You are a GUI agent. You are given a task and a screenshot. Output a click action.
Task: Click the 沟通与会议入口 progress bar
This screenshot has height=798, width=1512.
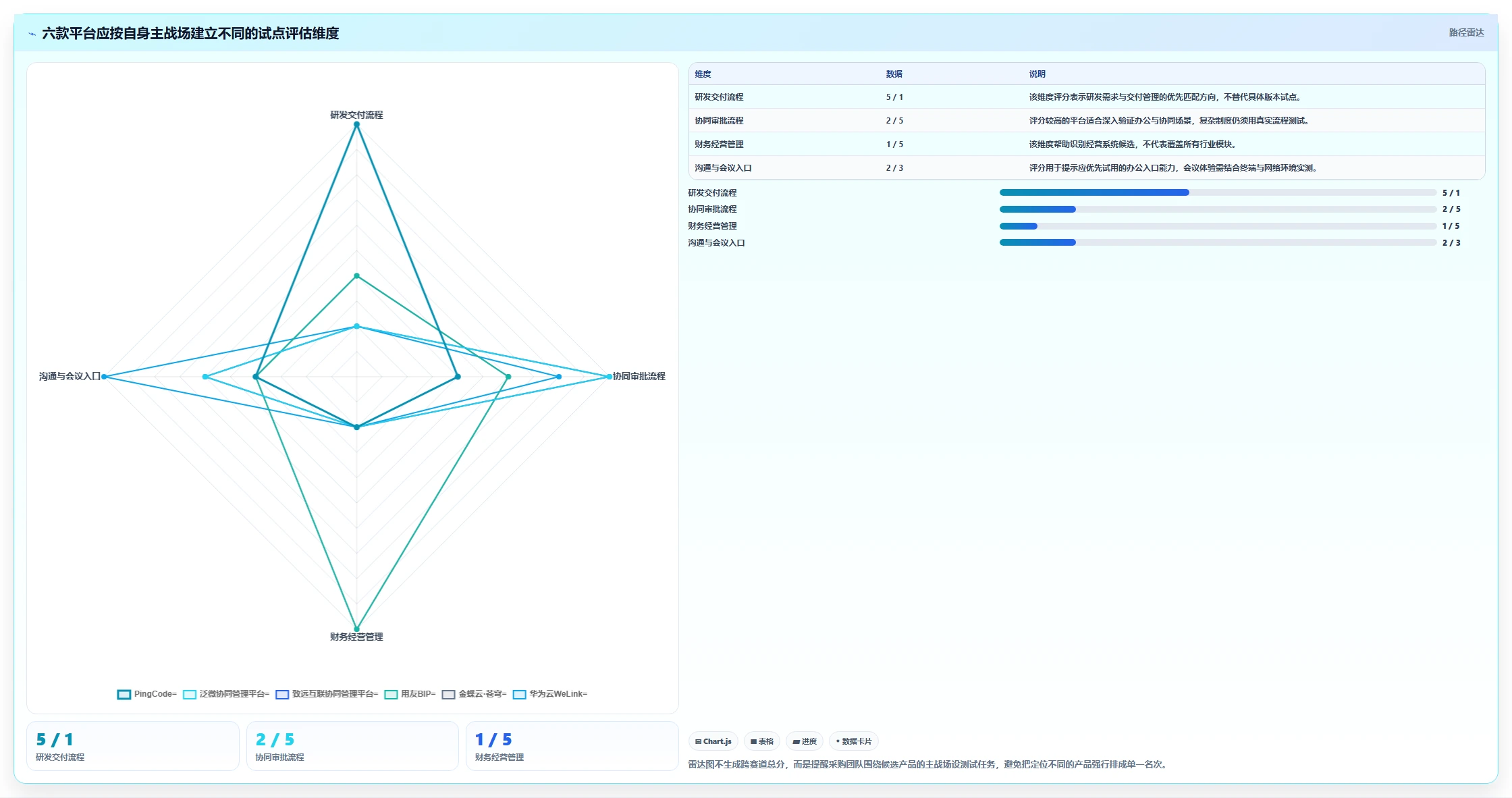tap(1218, 242)
